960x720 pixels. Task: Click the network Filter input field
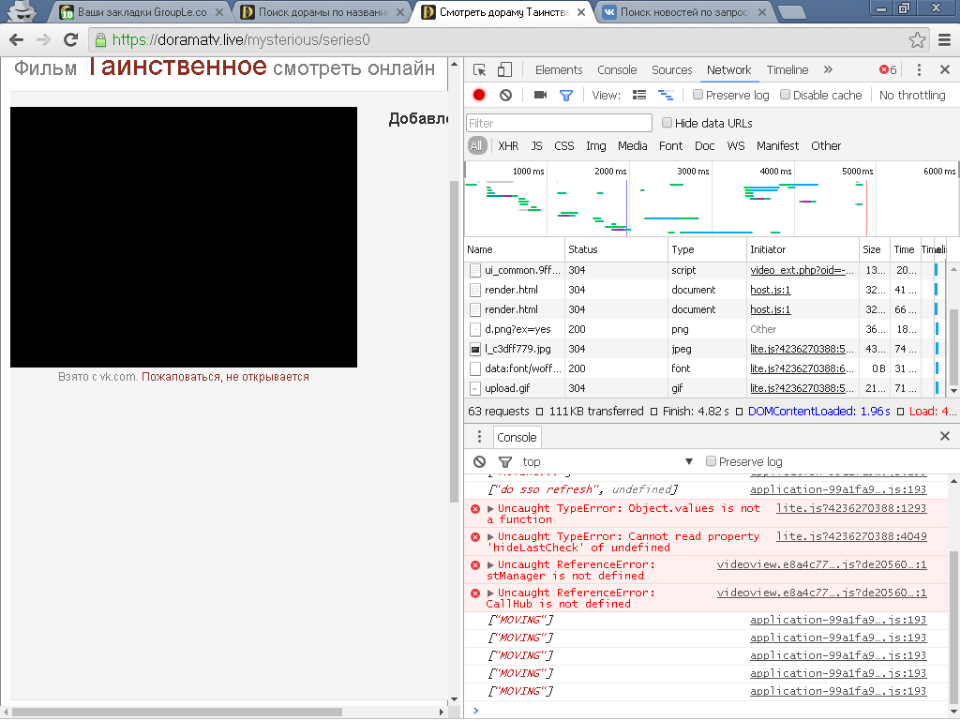[559, 123]
